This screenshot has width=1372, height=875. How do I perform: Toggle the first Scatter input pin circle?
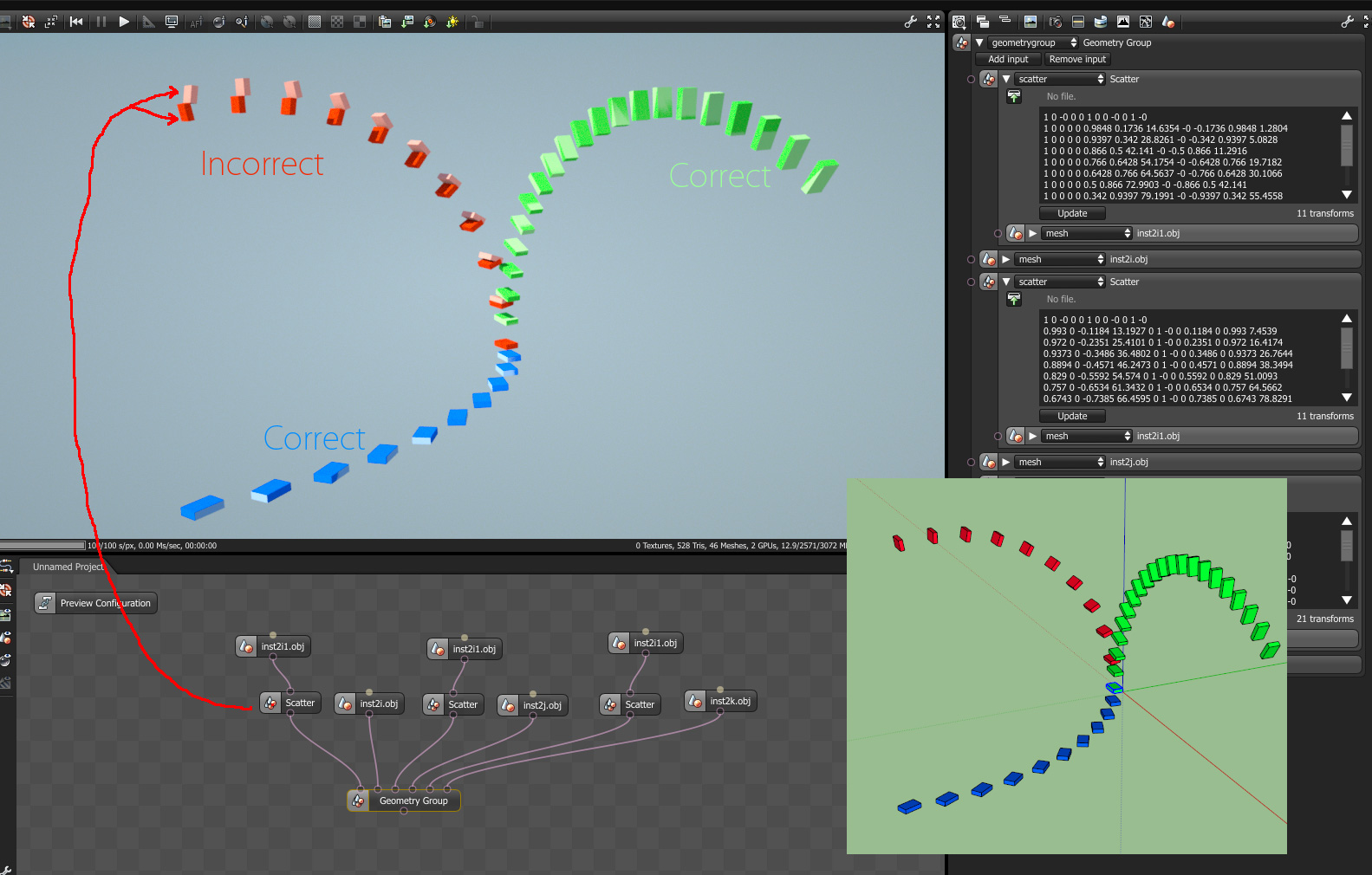[x=971, y=79]
